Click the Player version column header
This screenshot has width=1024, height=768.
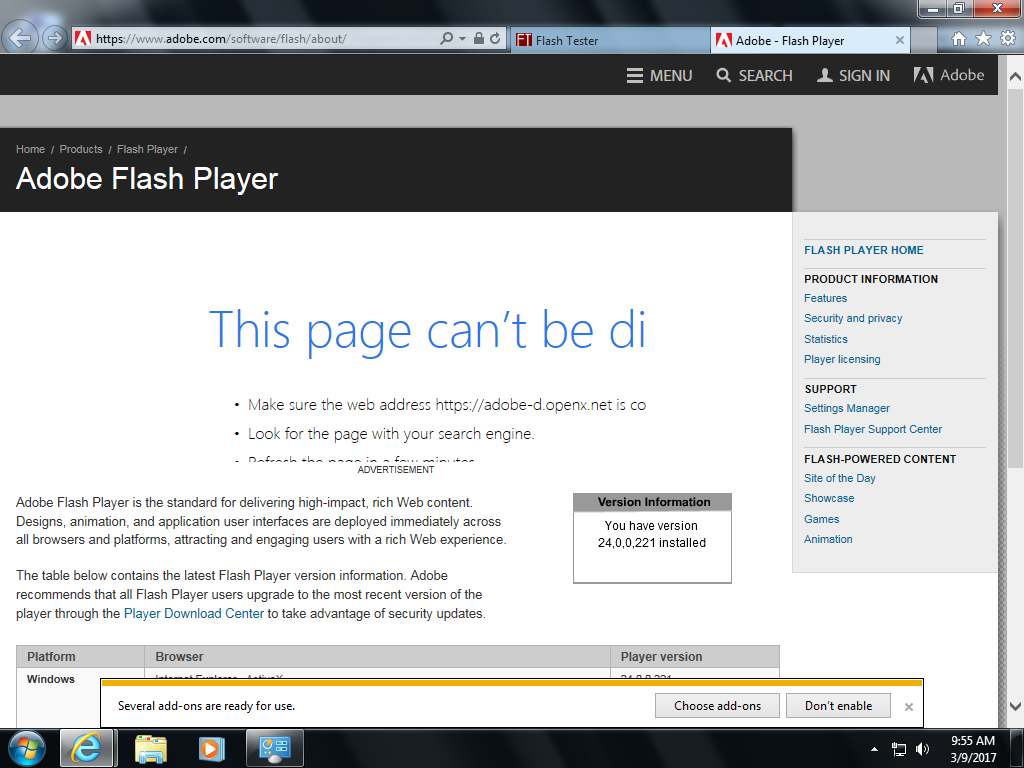point(695,656)
